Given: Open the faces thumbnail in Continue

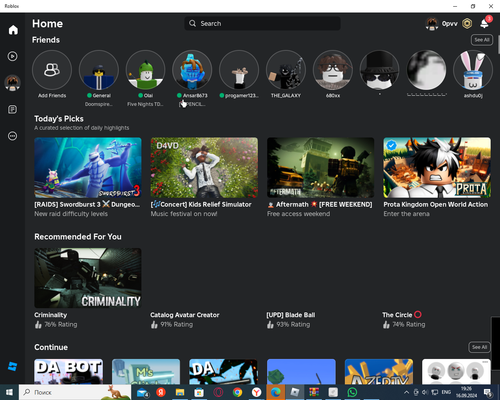Looking at the screenshot, I should [x=456, y=371].
